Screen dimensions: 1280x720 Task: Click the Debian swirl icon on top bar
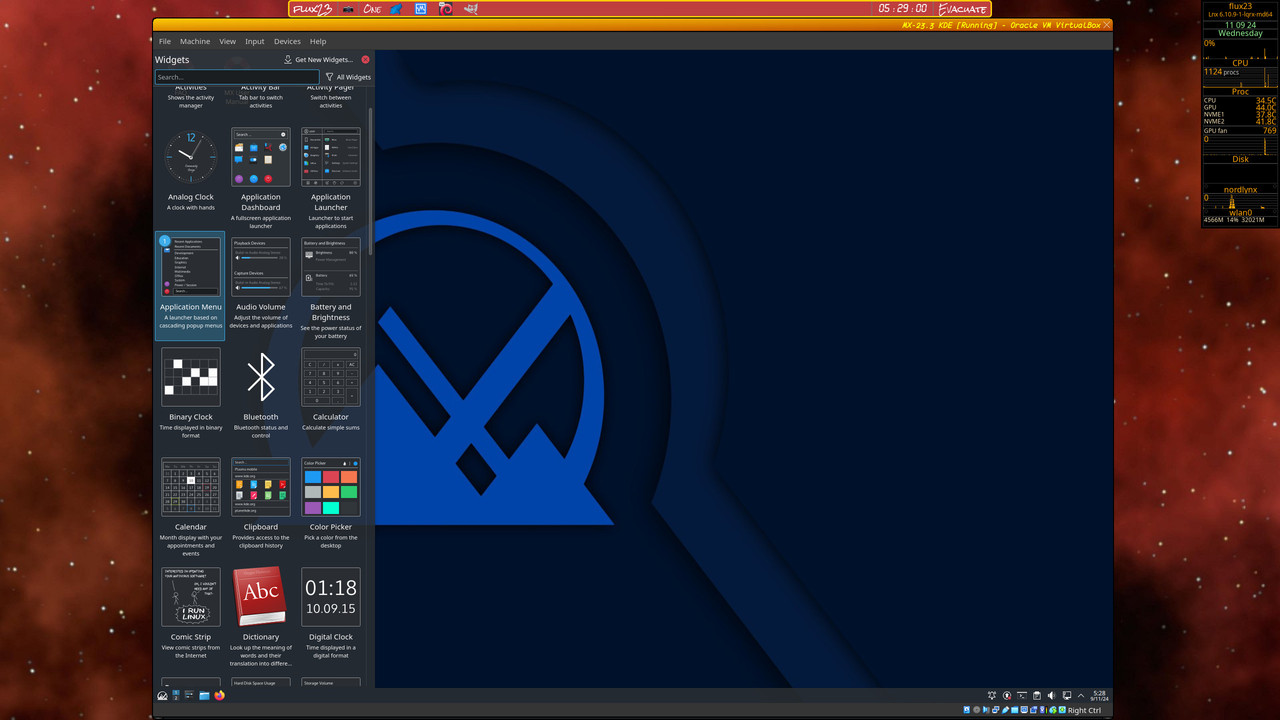(x=446, y=9)
